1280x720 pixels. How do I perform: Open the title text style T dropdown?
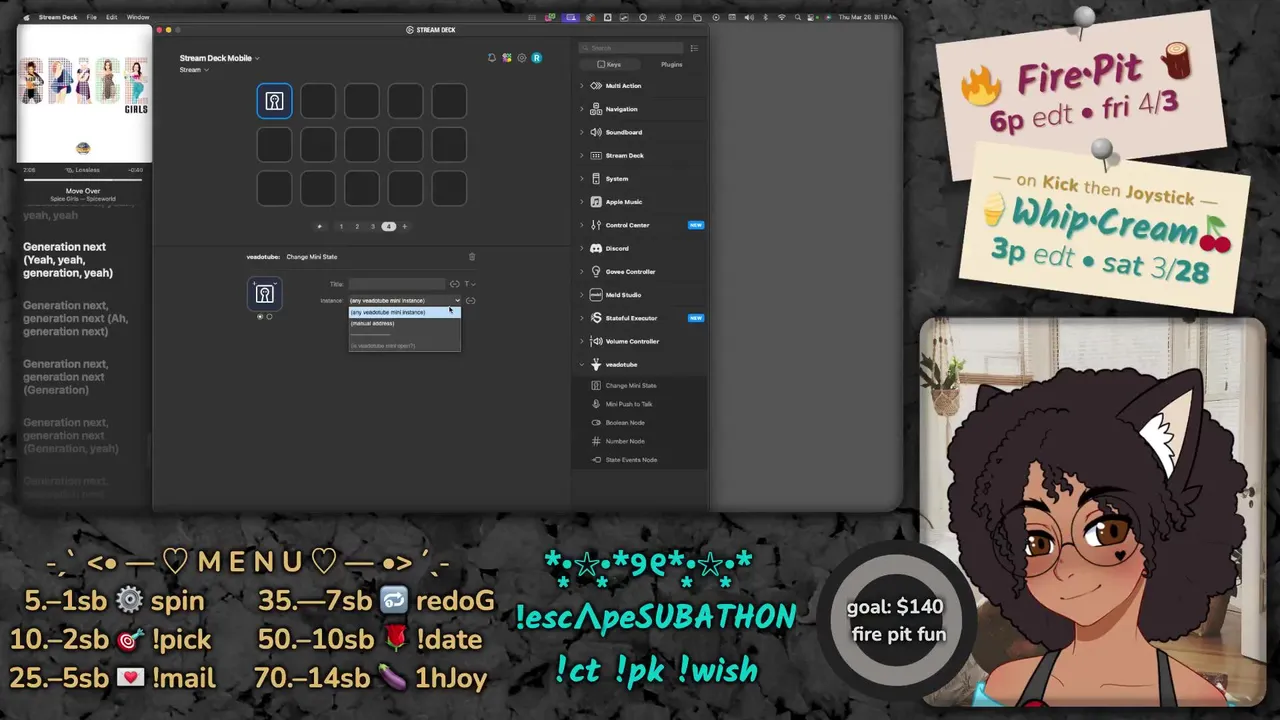coord(469,284)
